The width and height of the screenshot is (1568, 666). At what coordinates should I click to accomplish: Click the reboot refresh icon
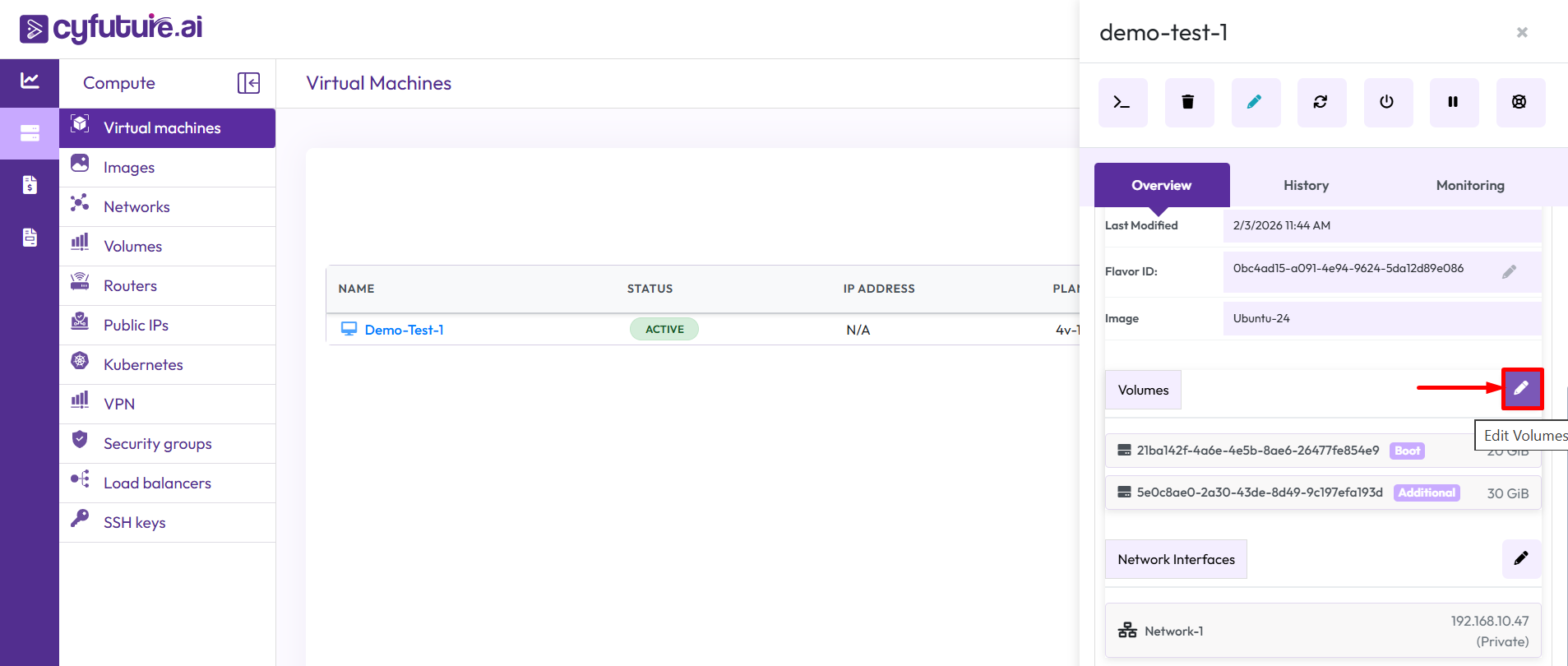[x=1321, y=103]
